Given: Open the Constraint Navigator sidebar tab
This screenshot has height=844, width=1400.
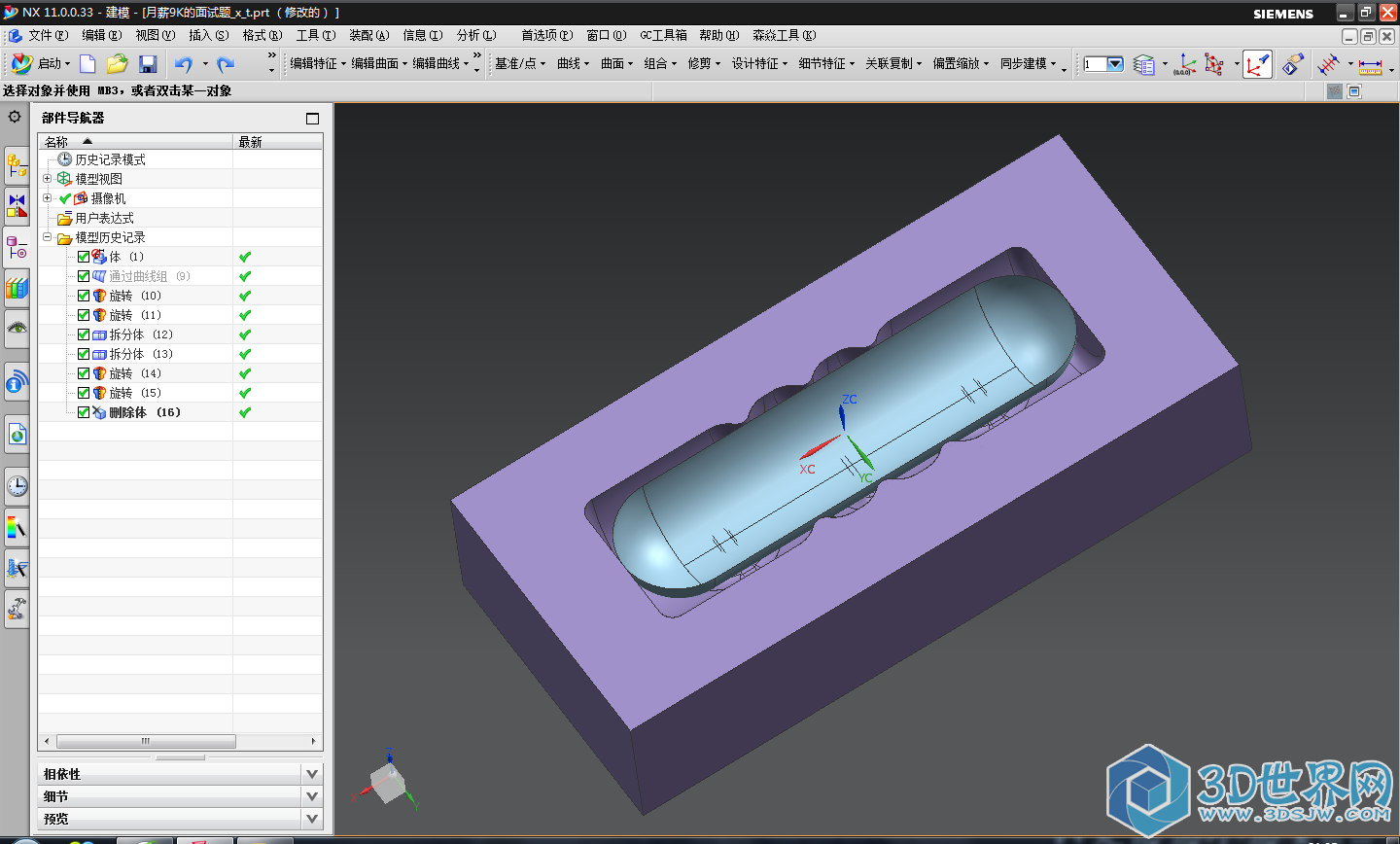Looking at the screenshot, I should tap(17, 205).
